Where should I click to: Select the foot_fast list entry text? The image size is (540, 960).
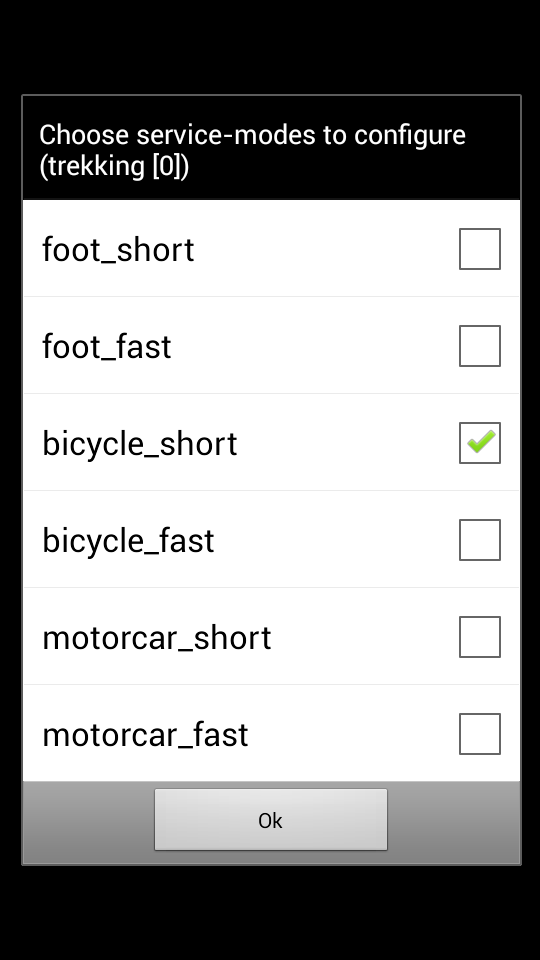107,347
